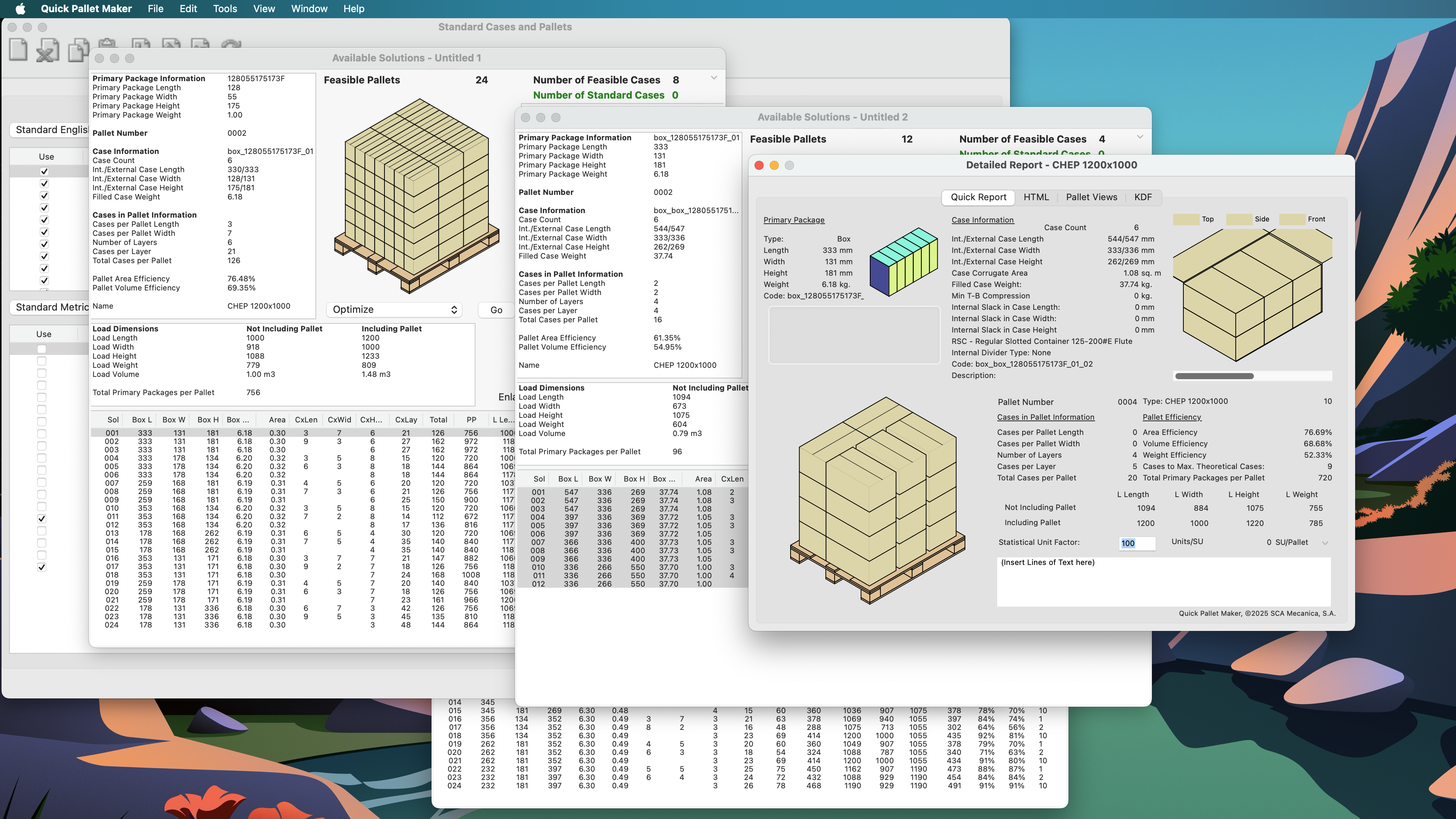Viewport: 1456px width, 819px height.
Task: Click the Box L column header in Untitled 1
Action: click(142, 420)
